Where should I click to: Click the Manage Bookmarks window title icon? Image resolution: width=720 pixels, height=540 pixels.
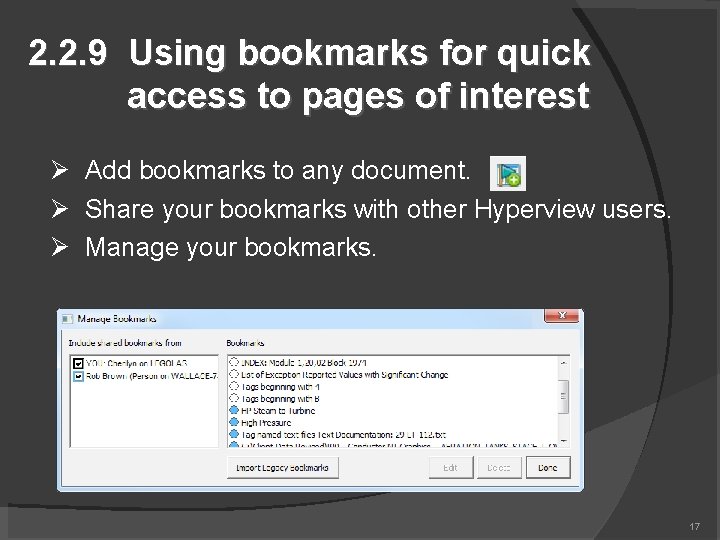68,319
